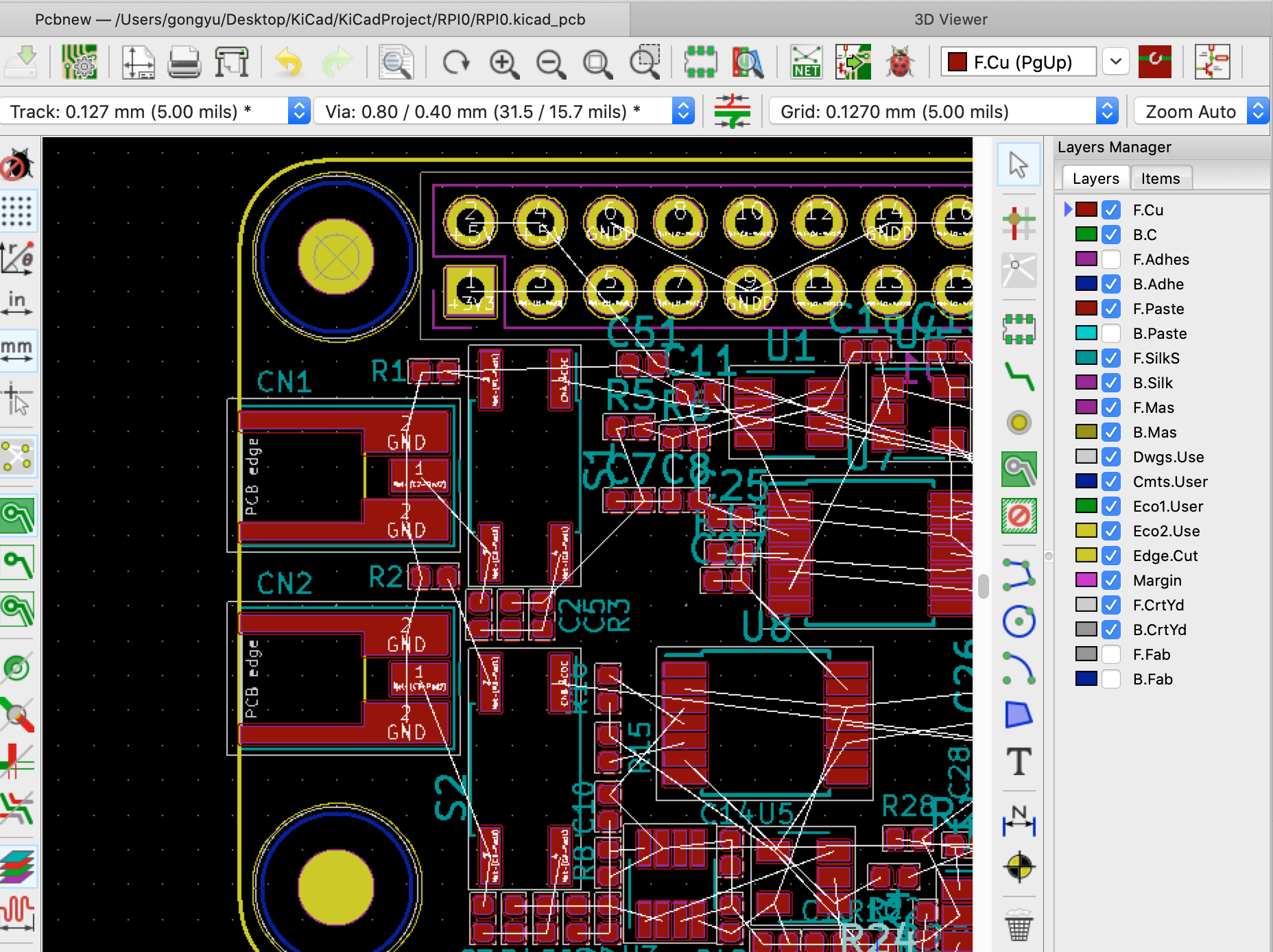Screen dimensions: 1273x952
Task: Open the Grid size dropdown
Action: (x=1107, y=111)
